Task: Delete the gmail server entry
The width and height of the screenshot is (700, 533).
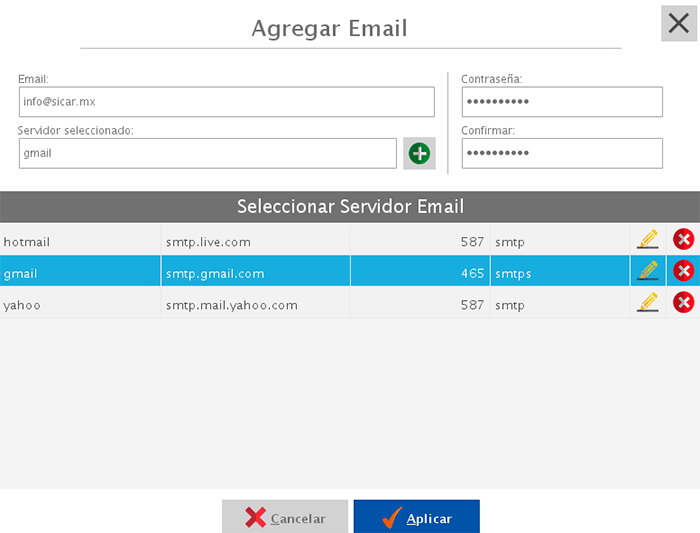Action: click(x=683, y=271)
